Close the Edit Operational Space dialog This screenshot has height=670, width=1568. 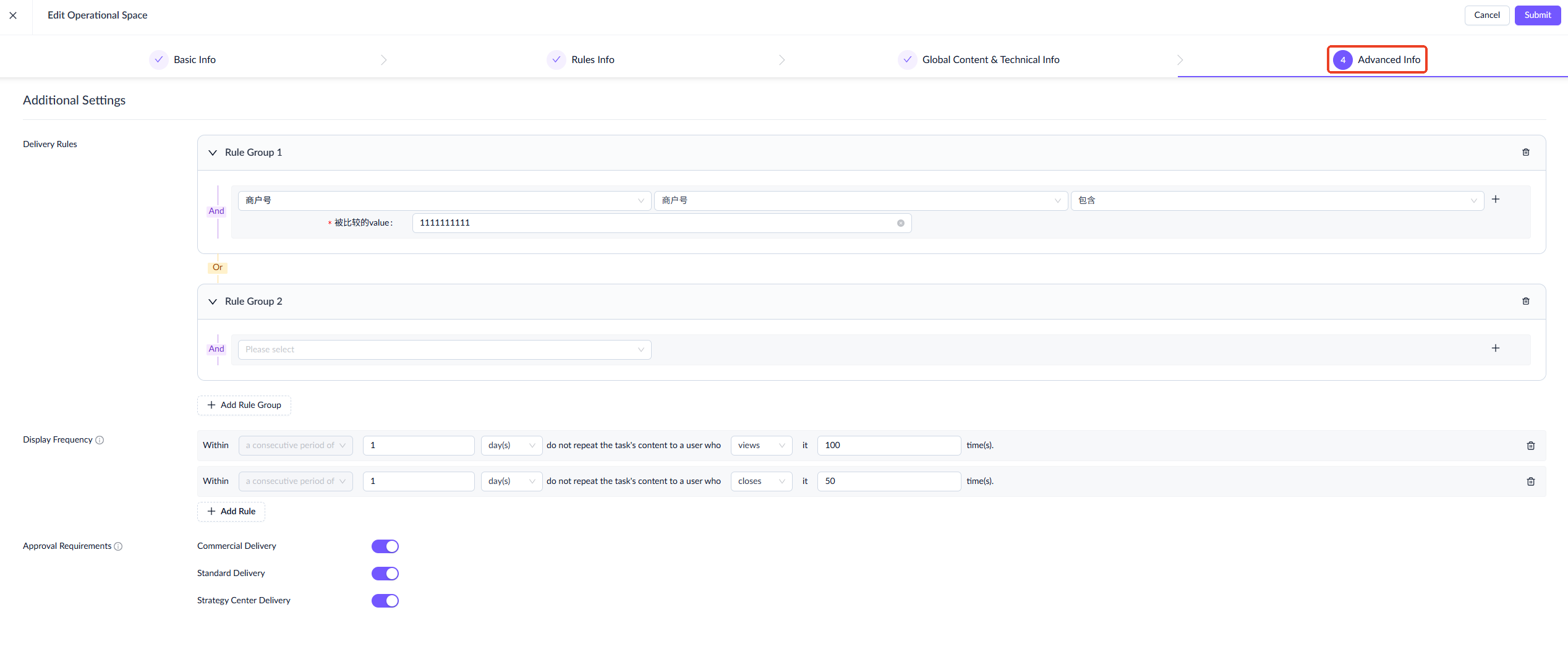point(13,15)
